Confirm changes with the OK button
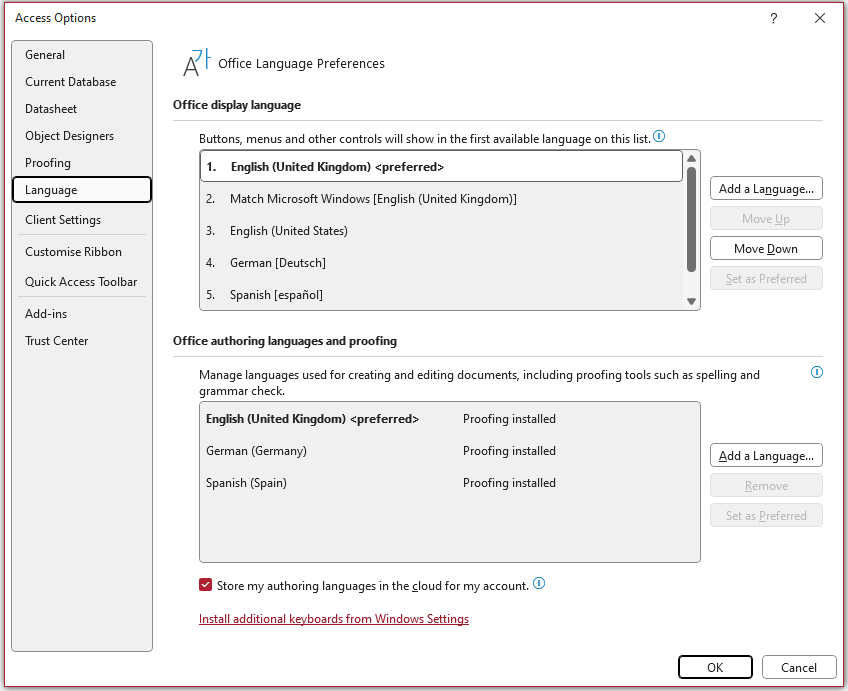This screenshot has width=848, height=691. click(714, 667)
